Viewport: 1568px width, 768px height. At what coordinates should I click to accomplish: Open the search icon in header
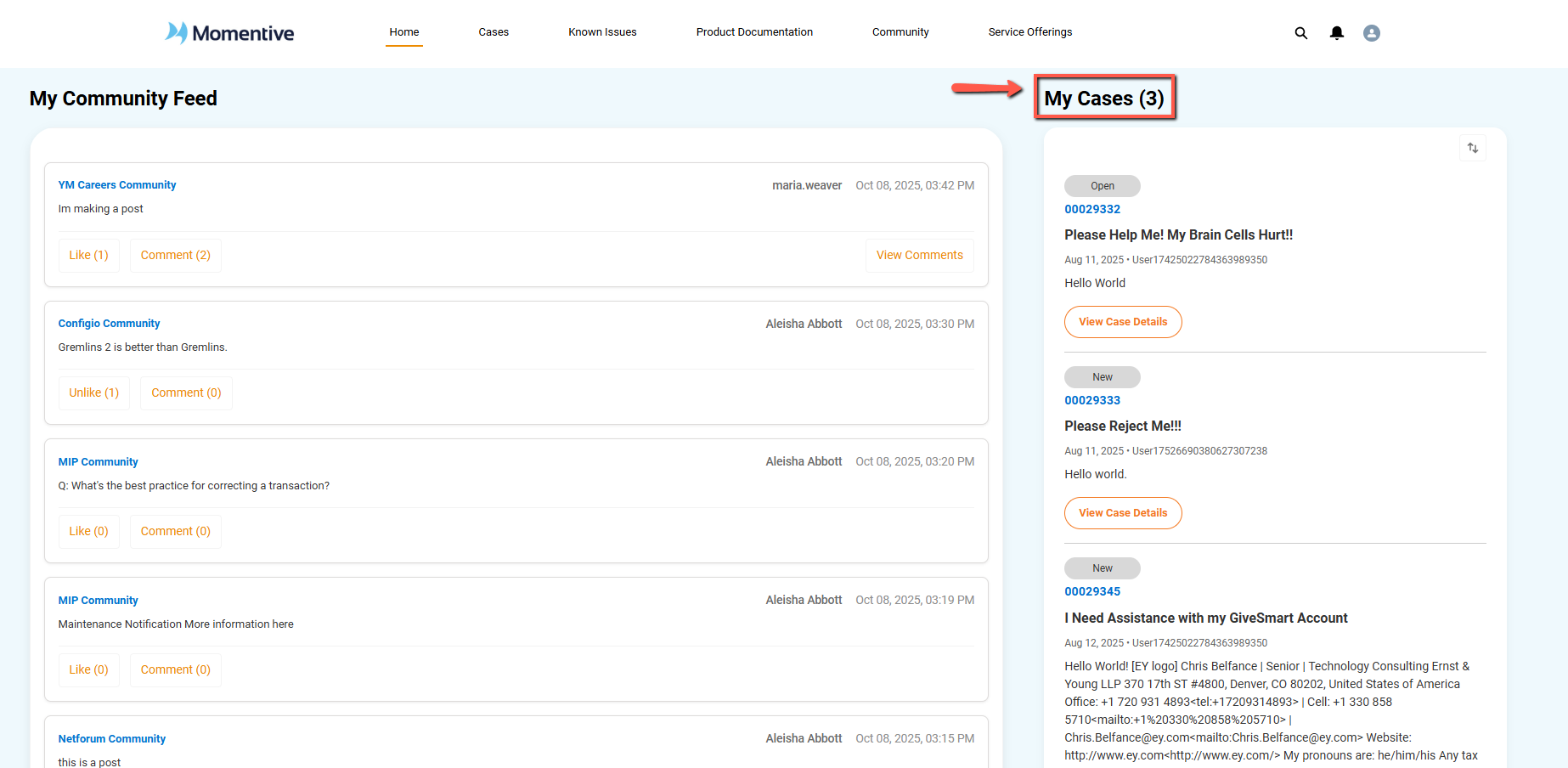coord(1300,33)
